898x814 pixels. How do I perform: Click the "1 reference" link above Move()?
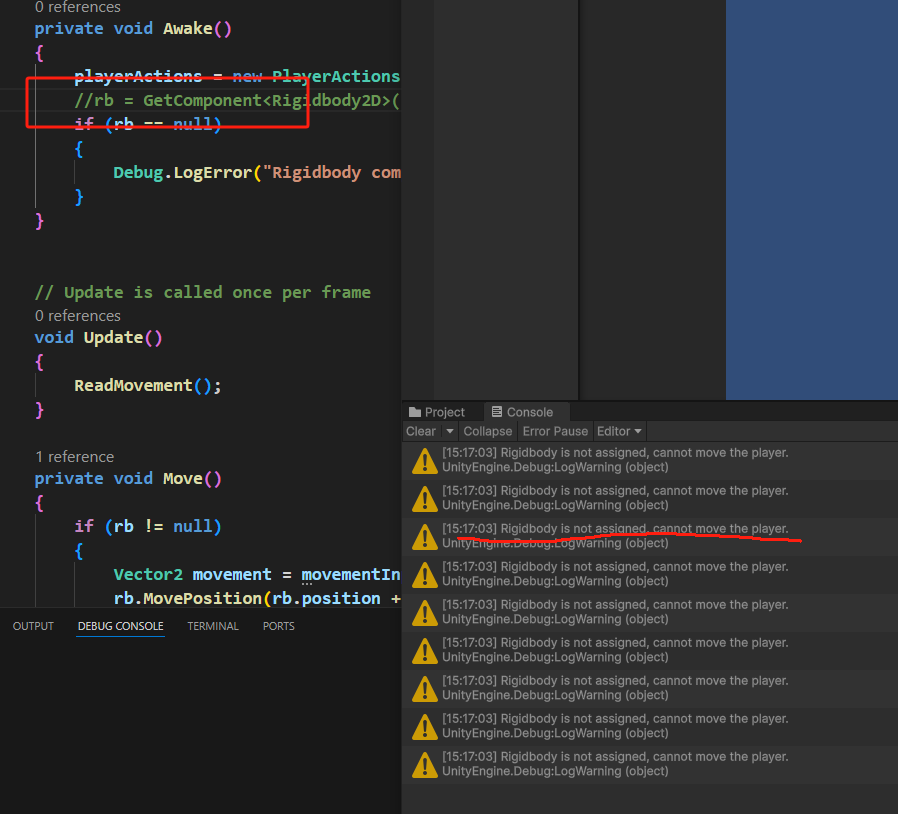[74, 456]
